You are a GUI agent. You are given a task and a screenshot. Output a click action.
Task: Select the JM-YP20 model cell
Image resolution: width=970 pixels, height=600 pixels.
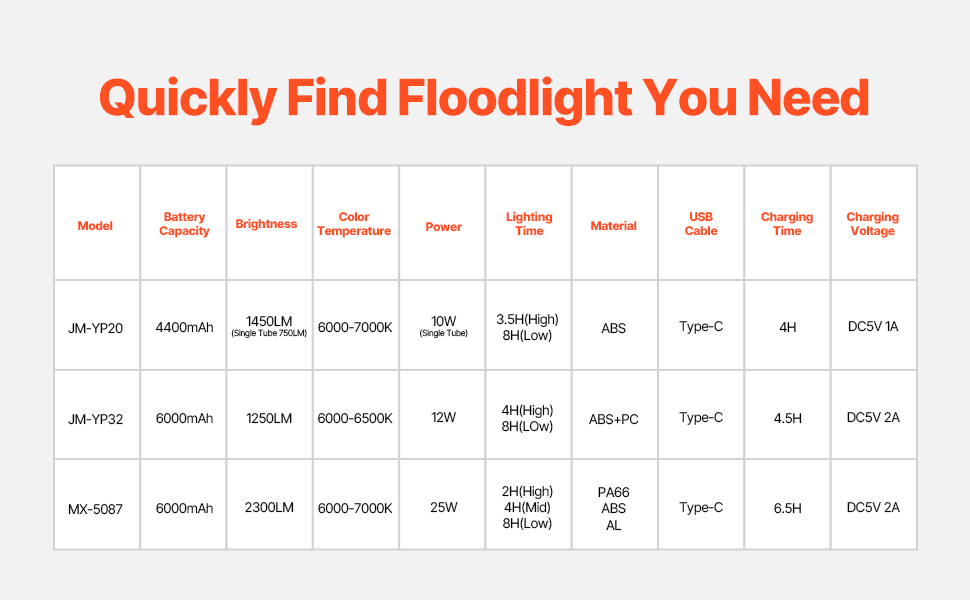pyautogui.click(x=95, y=328)
